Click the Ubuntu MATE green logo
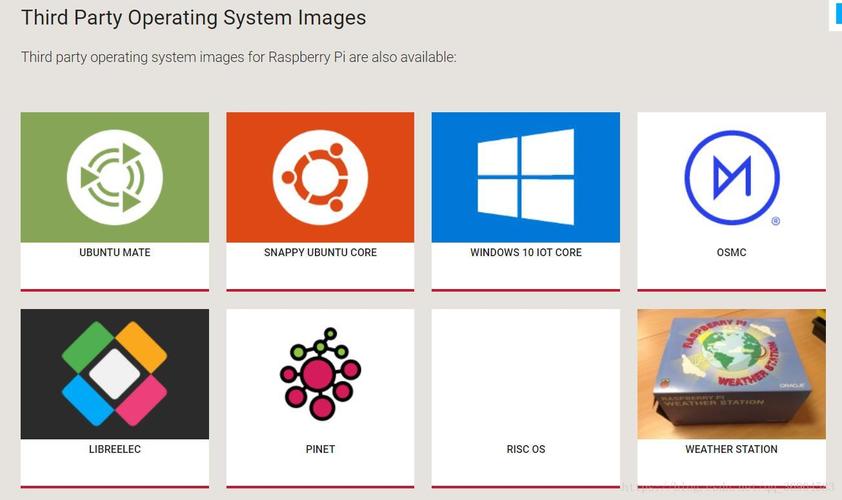This screenshot has width=842, height=500. [115, 177]
